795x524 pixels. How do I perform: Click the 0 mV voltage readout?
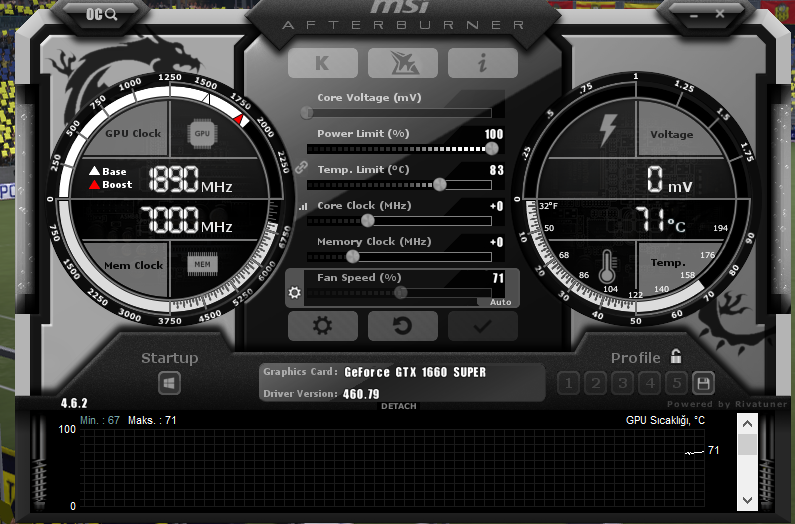[669, 179]
